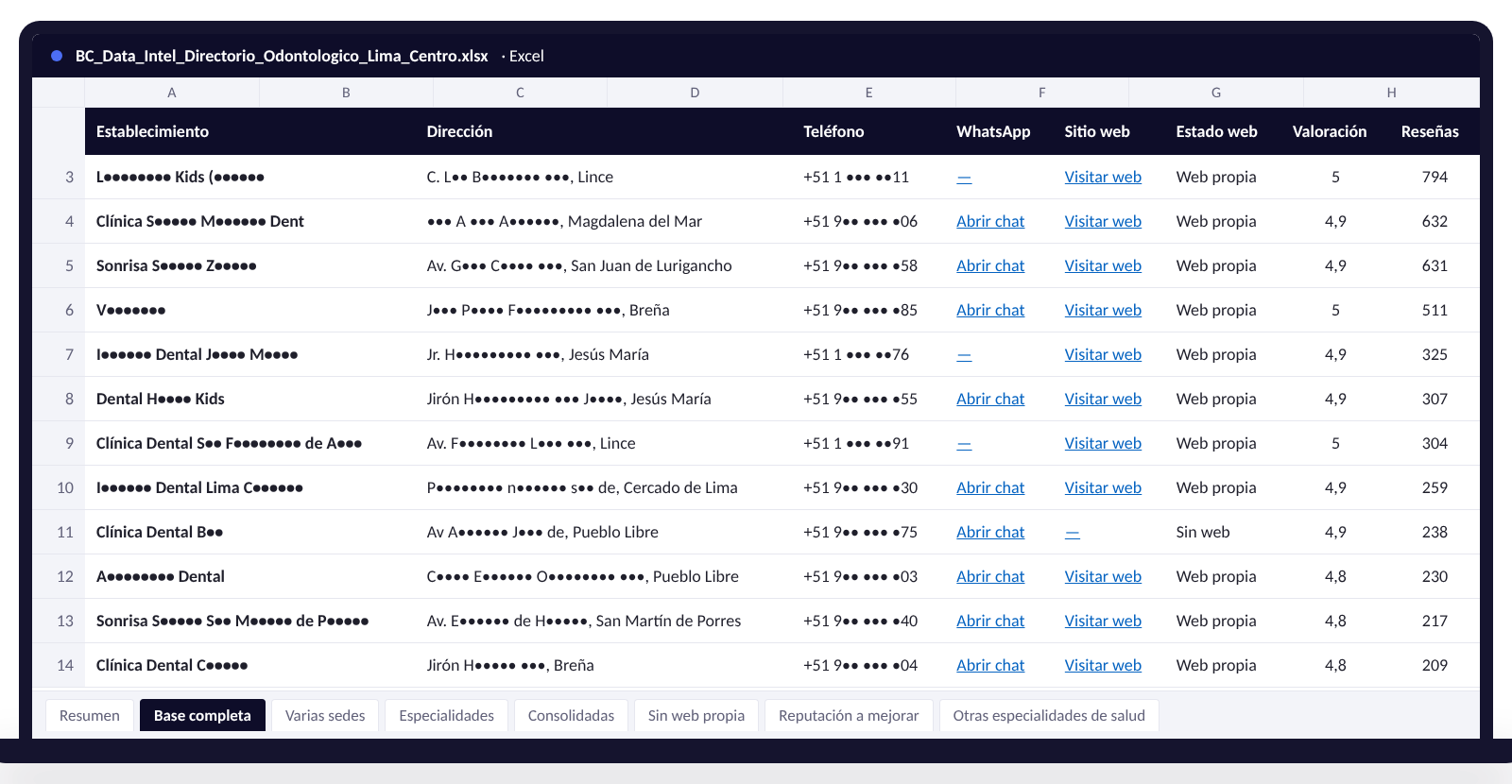Open Abrir chat for Dental Kids row 8

(x=990, y=399)
